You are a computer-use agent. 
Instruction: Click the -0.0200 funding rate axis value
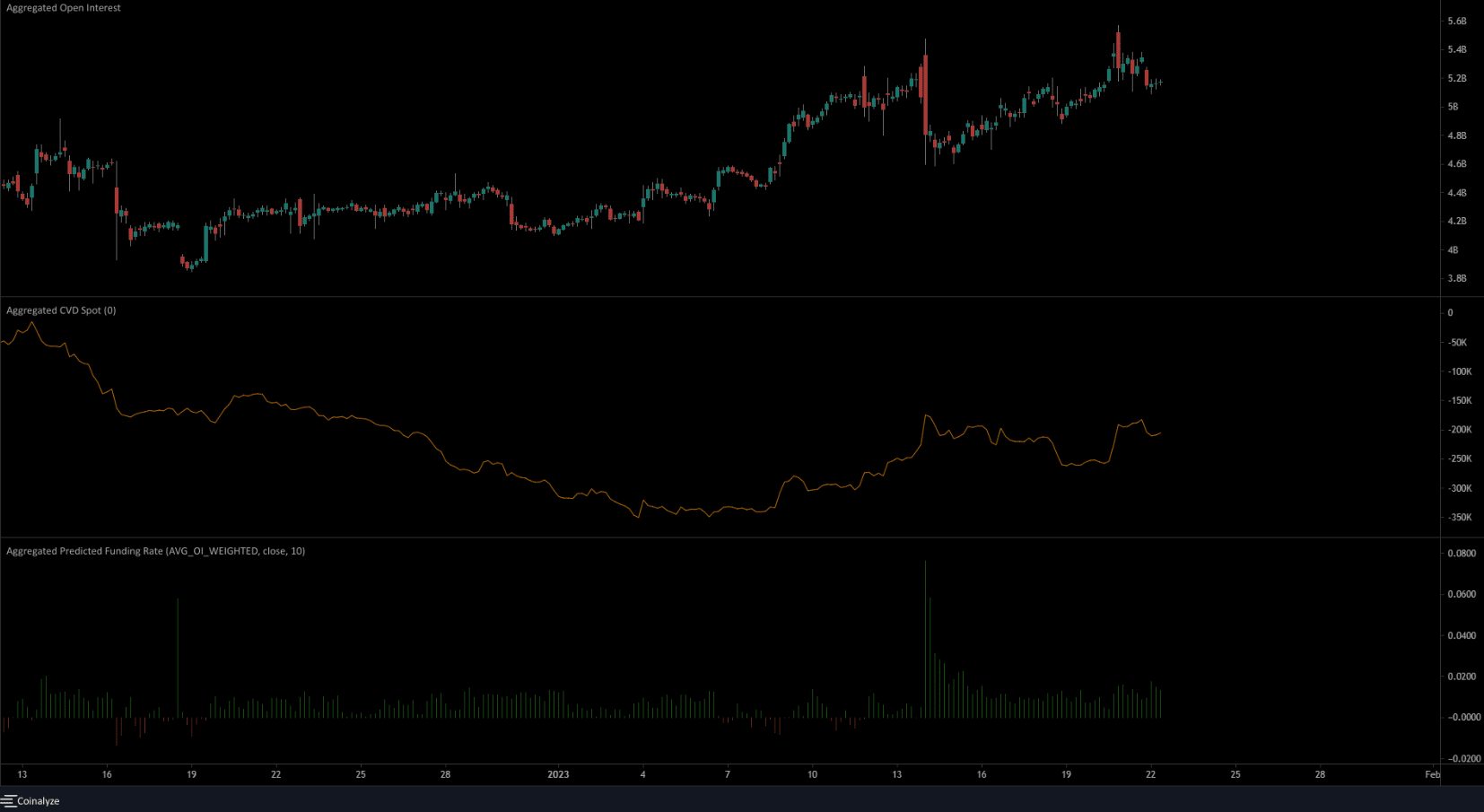click(1463, 758)
